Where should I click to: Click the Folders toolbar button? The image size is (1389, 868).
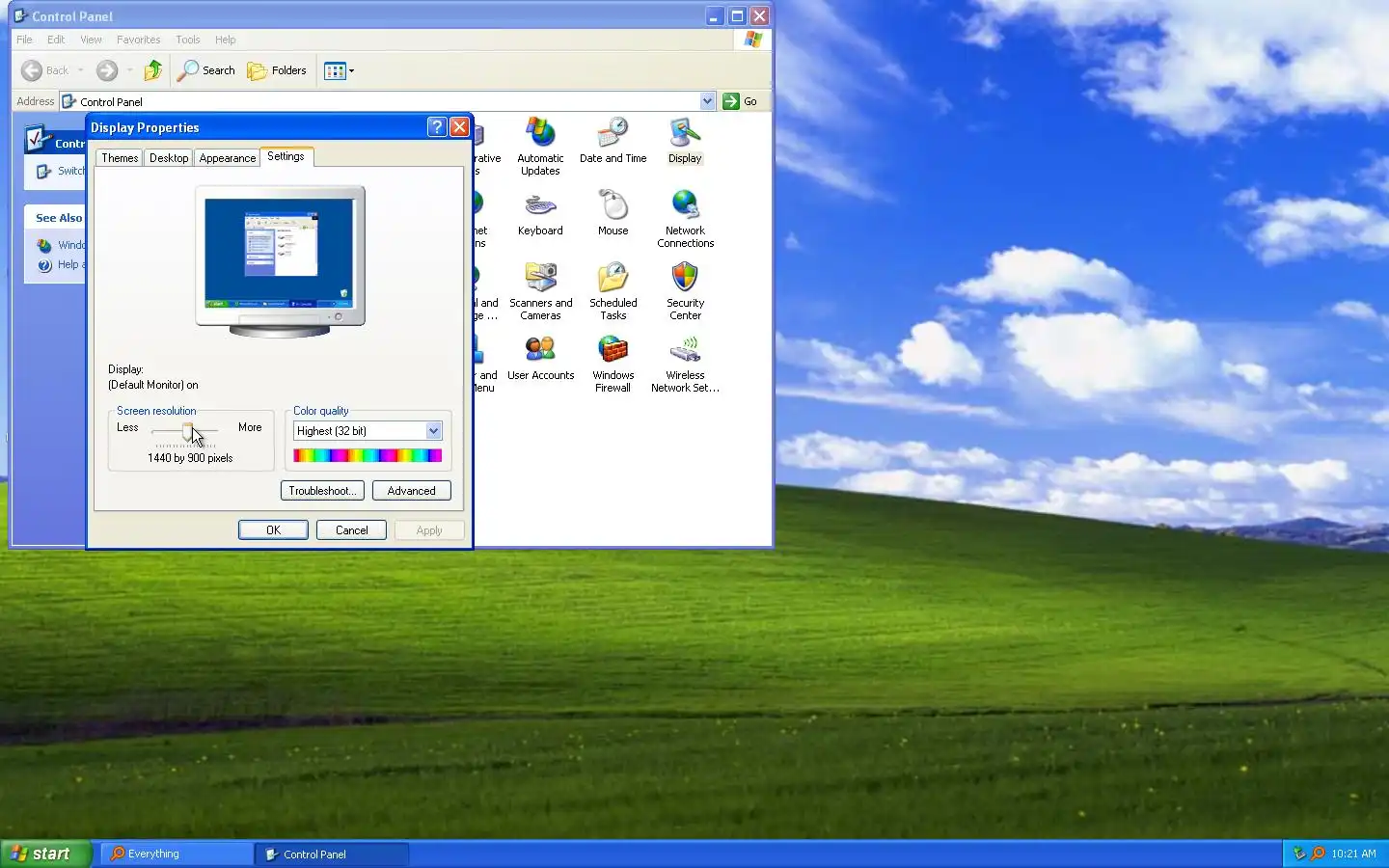click(277, 70)
